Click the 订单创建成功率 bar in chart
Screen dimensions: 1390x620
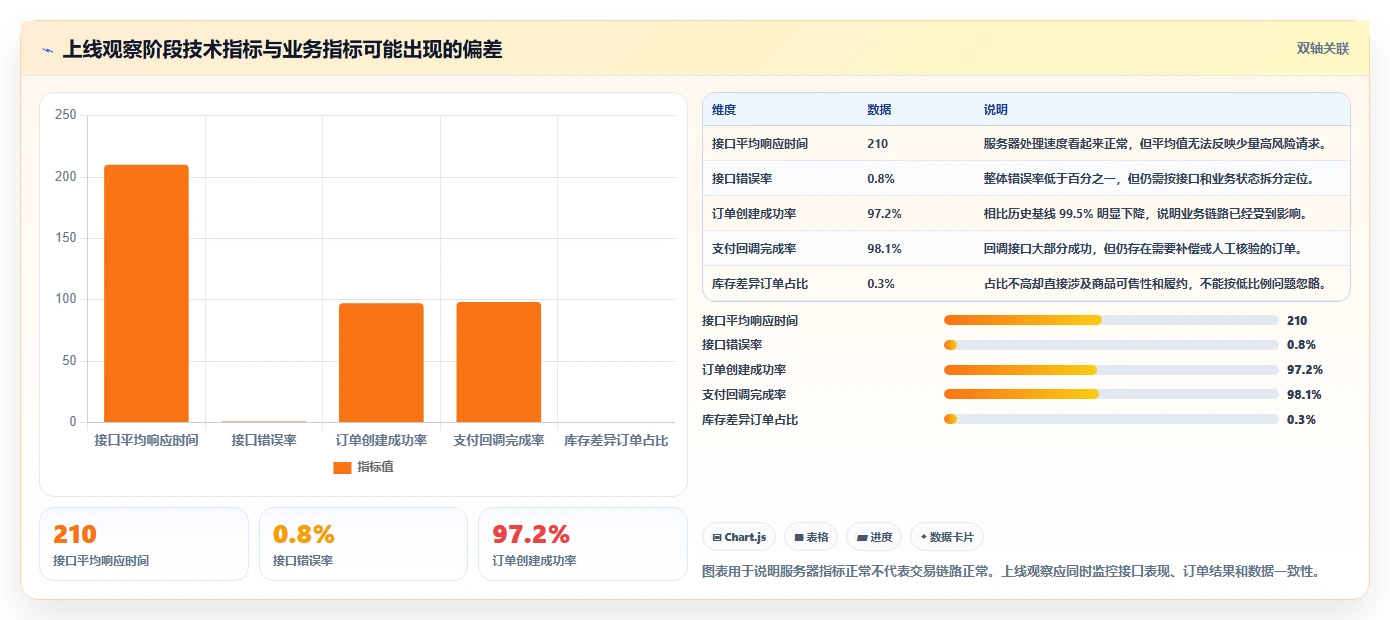[381, 362]
